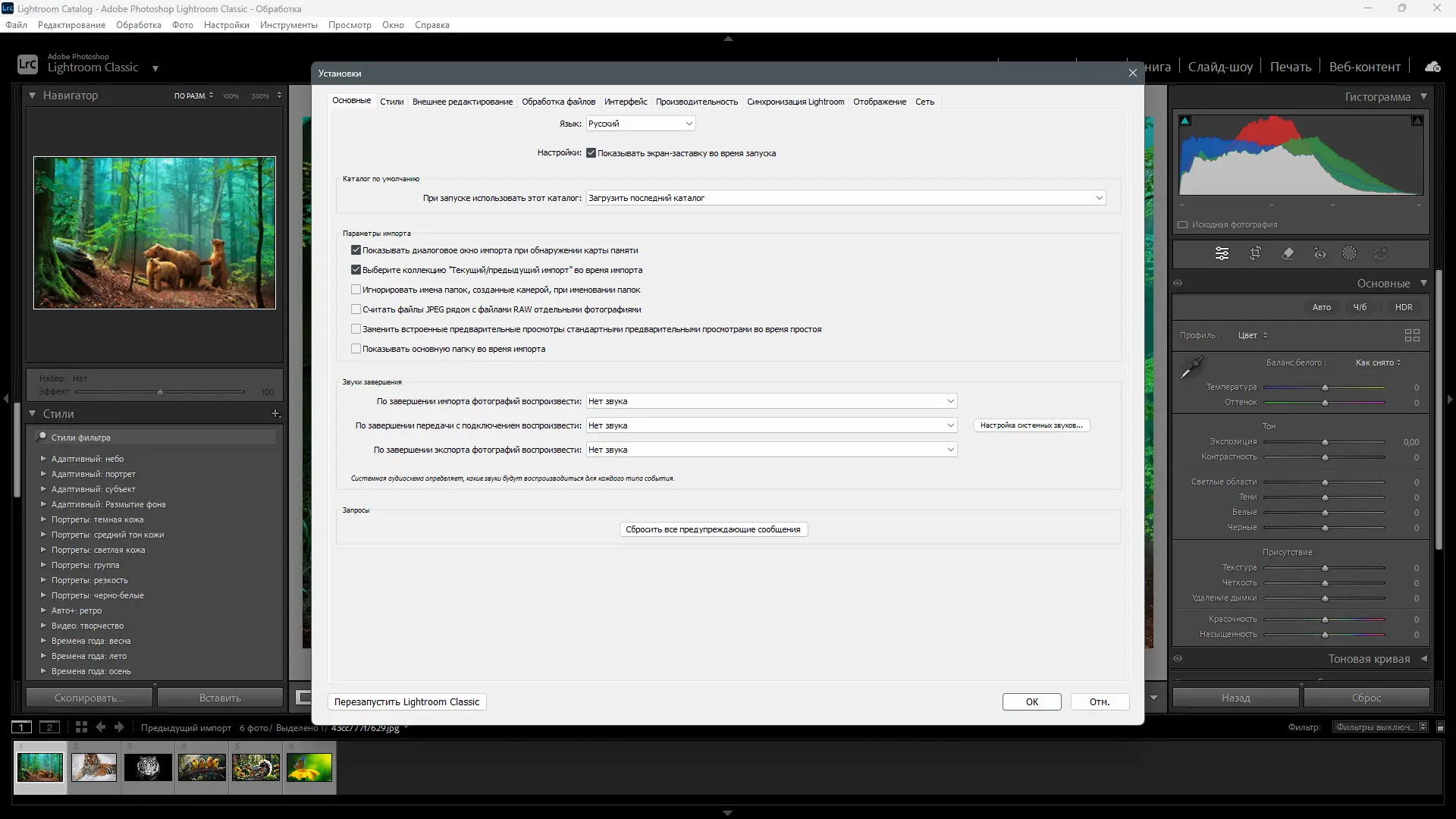Open default catalog on startup dropdown

point(845,198)
